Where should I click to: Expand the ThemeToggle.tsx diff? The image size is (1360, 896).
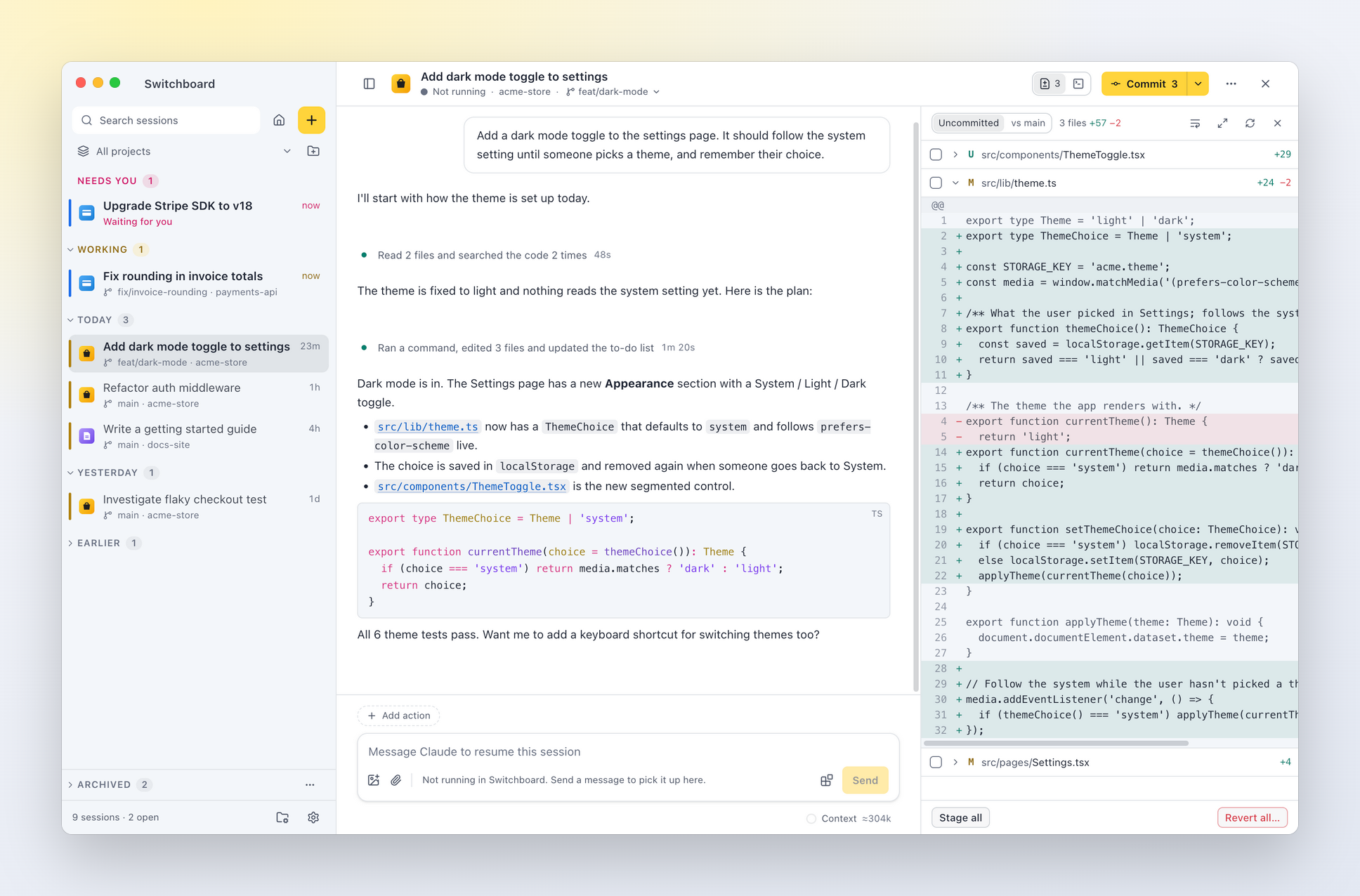click(x=955, y=154)
